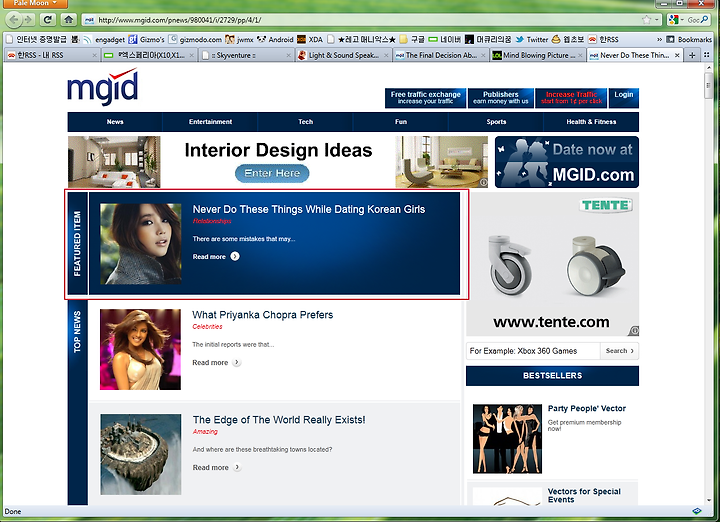Image resolution: width=720 pixels, height=522 pixels.
Task: Open the Amazing category link
Action: [x=205, y=432]
